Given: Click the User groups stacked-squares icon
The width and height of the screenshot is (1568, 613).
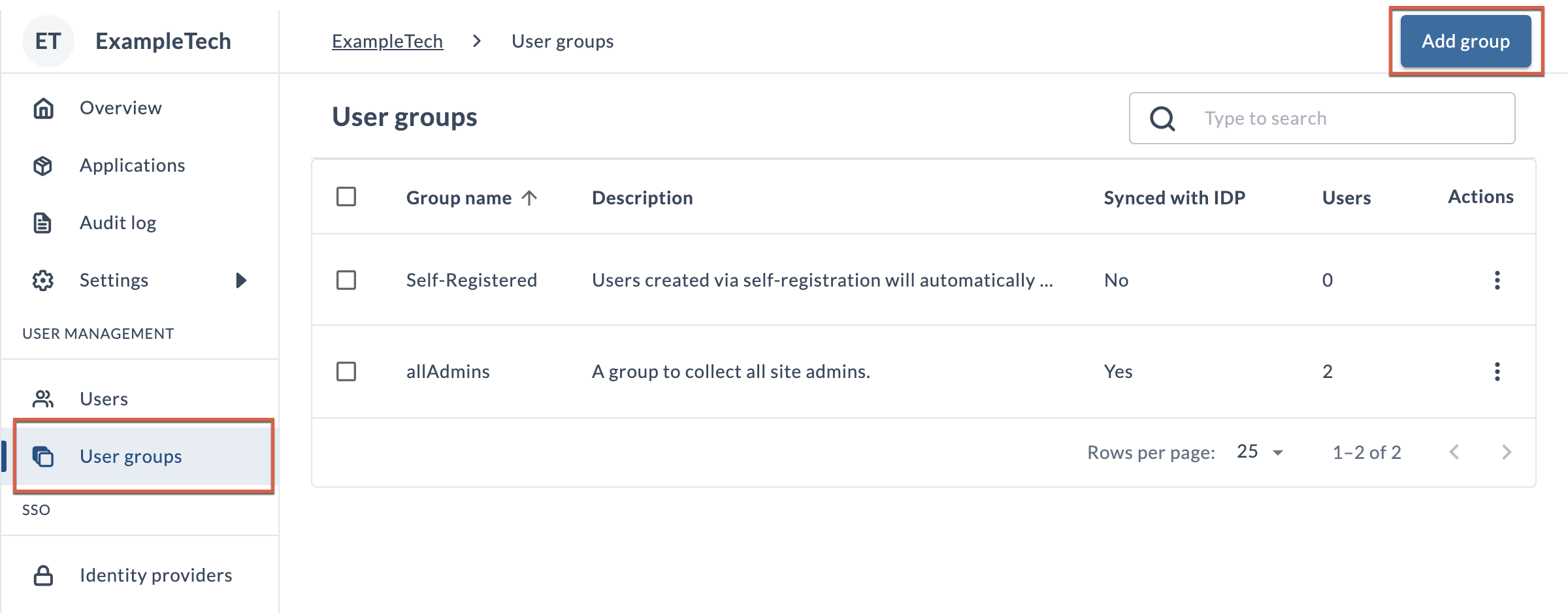Looking at the screenshot, I should 43,456.
